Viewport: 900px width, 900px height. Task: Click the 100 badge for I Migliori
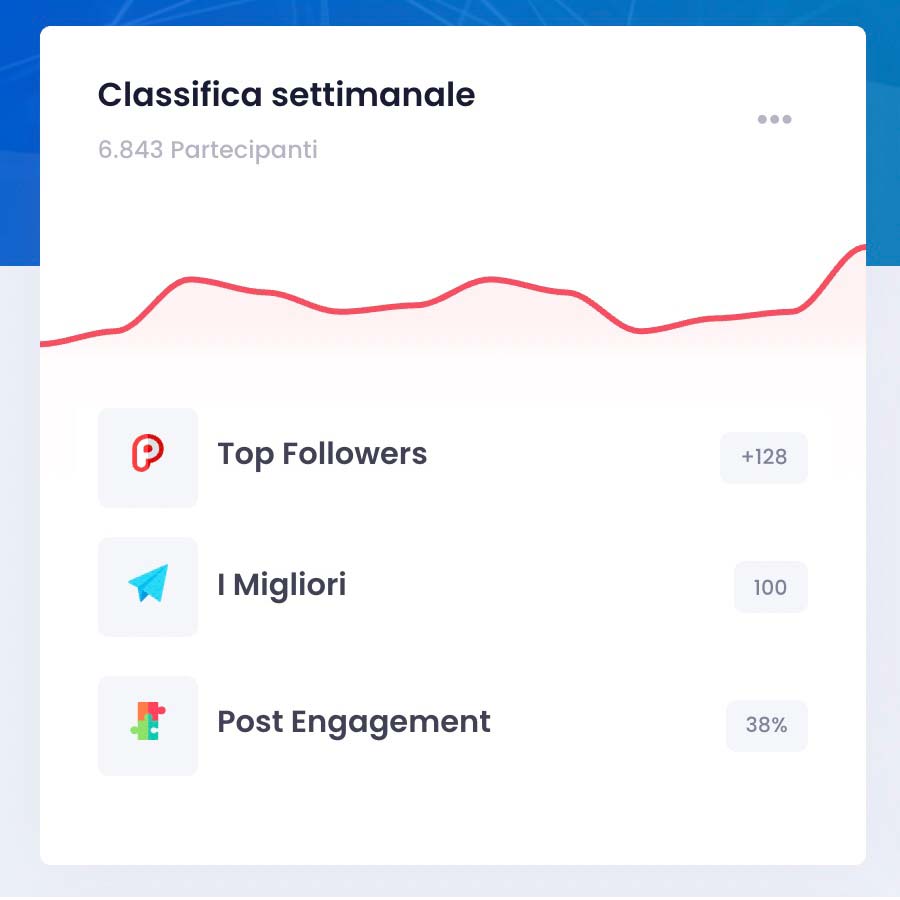click(770, 587)
